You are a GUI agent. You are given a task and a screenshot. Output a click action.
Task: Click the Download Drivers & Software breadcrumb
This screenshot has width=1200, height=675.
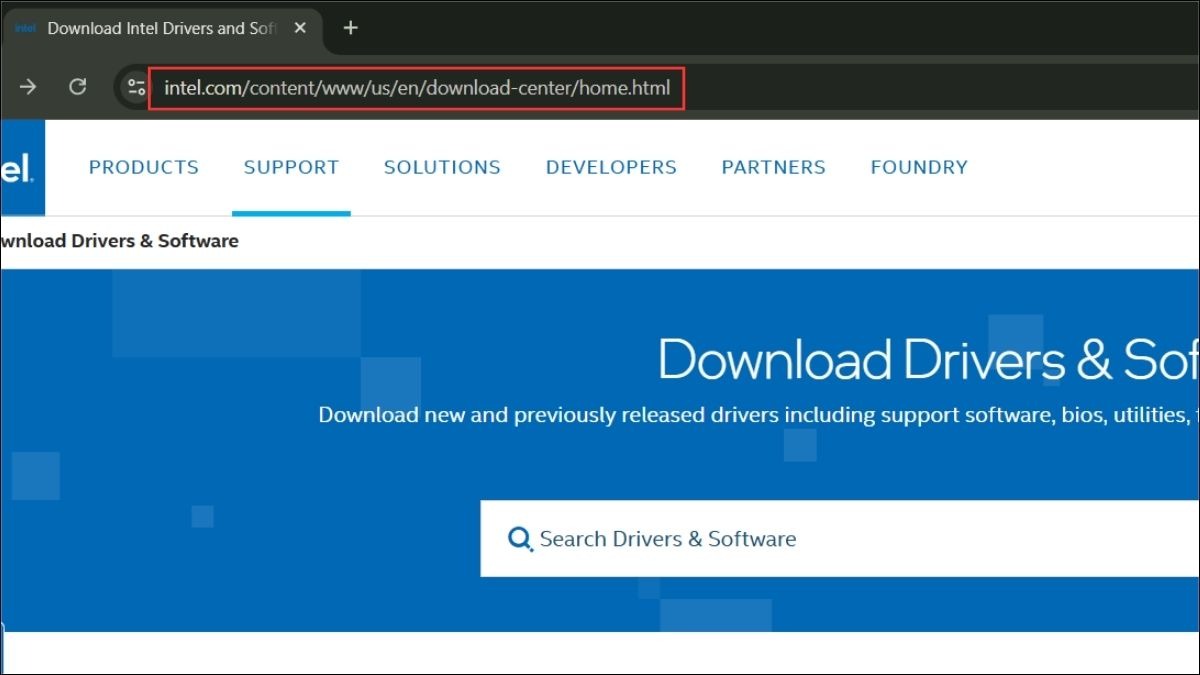point(119,240)
